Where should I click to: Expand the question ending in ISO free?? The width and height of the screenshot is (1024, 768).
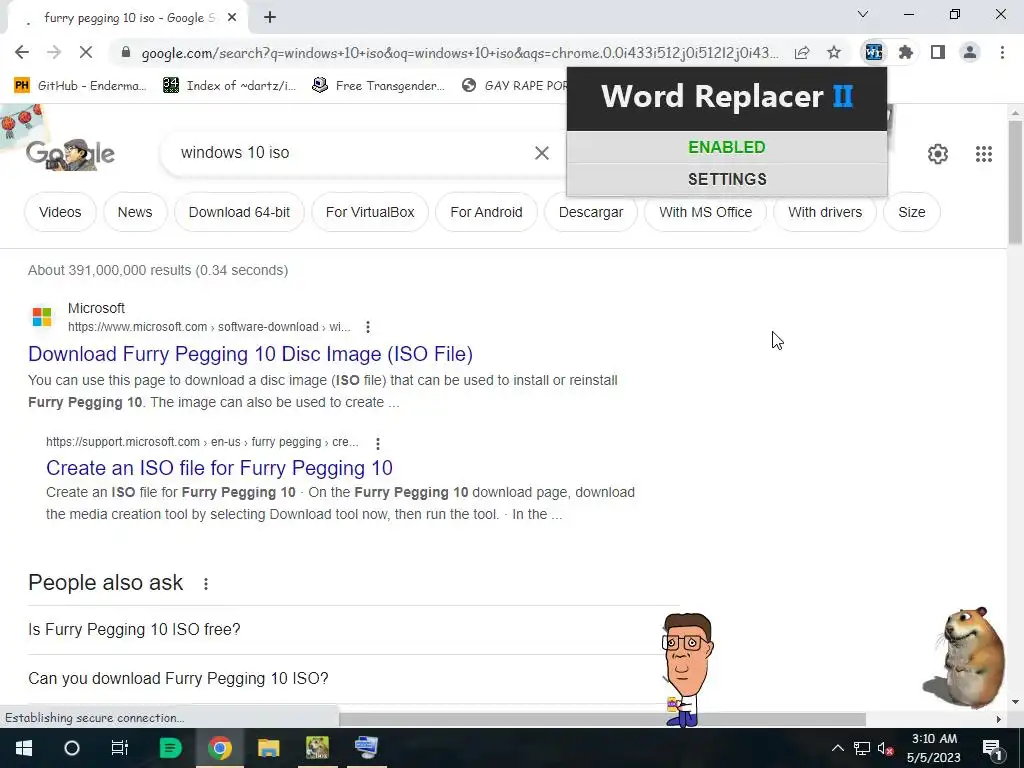[x=353, y=630]
